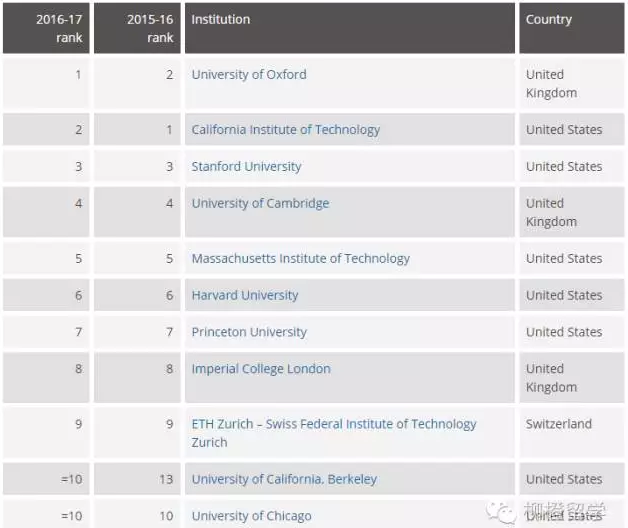Select MIT's United States country cell
Image resolution: width=628 pixels, height=528 pixels.
click(572, 258)
